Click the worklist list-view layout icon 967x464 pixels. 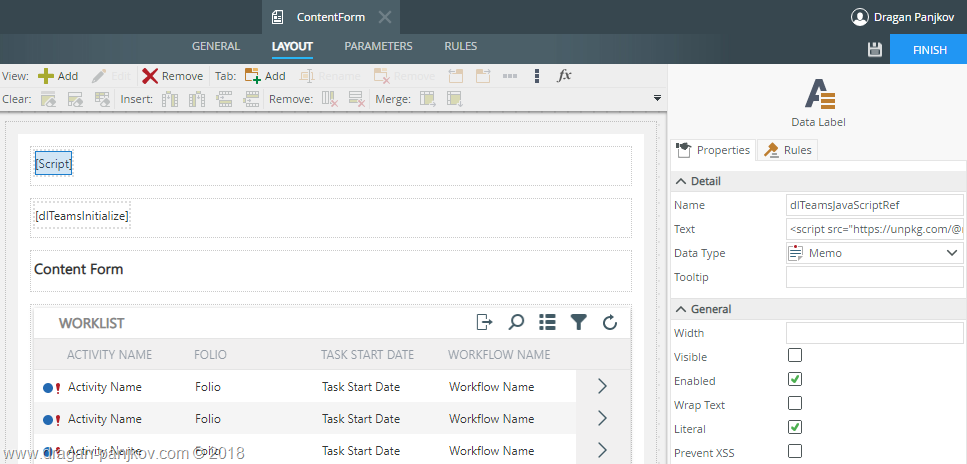click(547, 322)
